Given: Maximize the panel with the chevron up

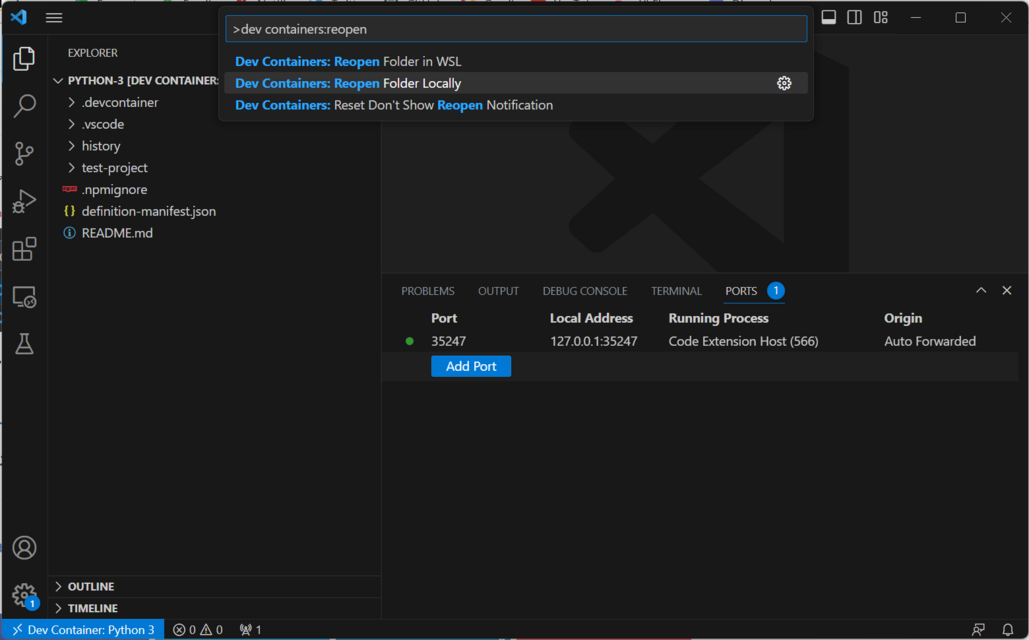Looking at the screenshot, I should pos(981,290).
